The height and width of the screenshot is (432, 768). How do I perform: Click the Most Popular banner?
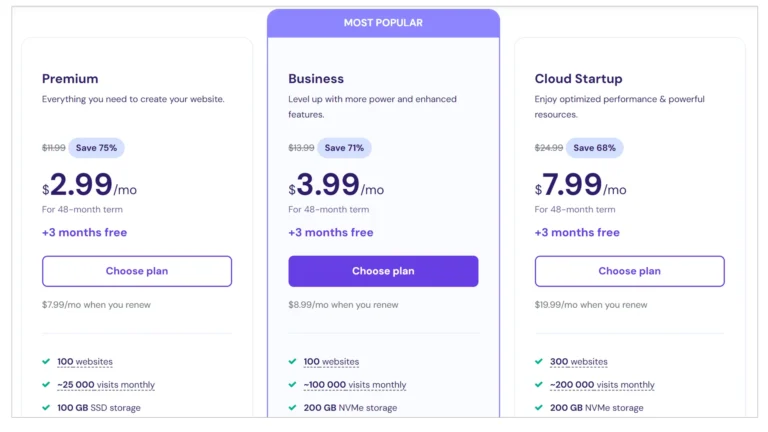pyautogui.click(x=383, y=23)
